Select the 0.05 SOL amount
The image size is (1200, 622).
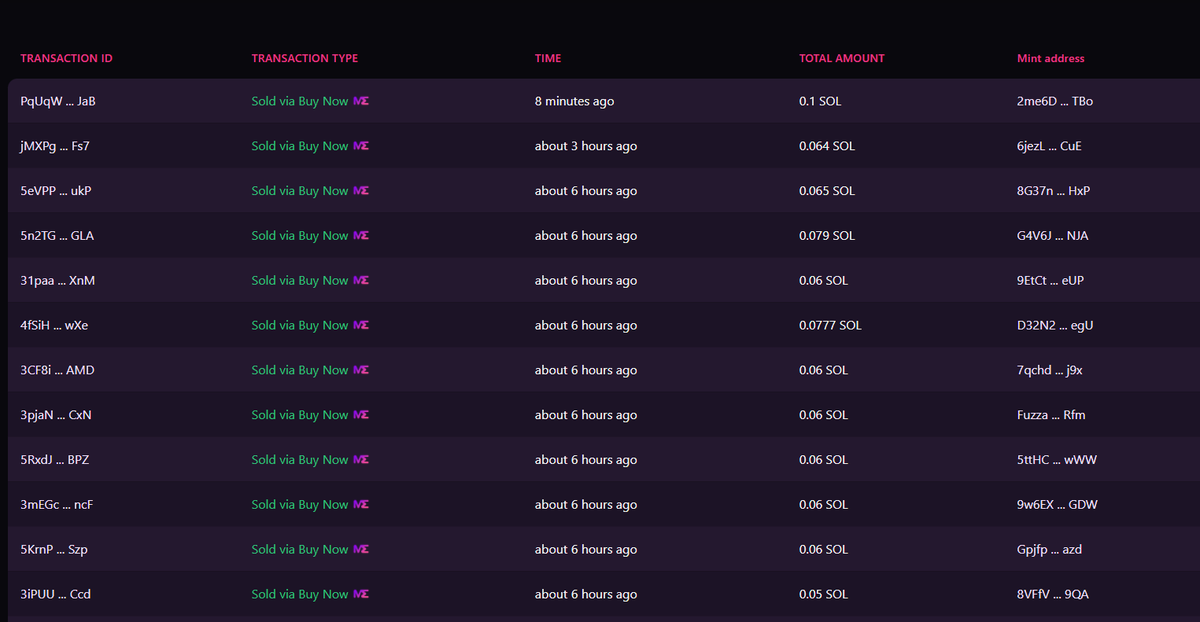(824, 594)
